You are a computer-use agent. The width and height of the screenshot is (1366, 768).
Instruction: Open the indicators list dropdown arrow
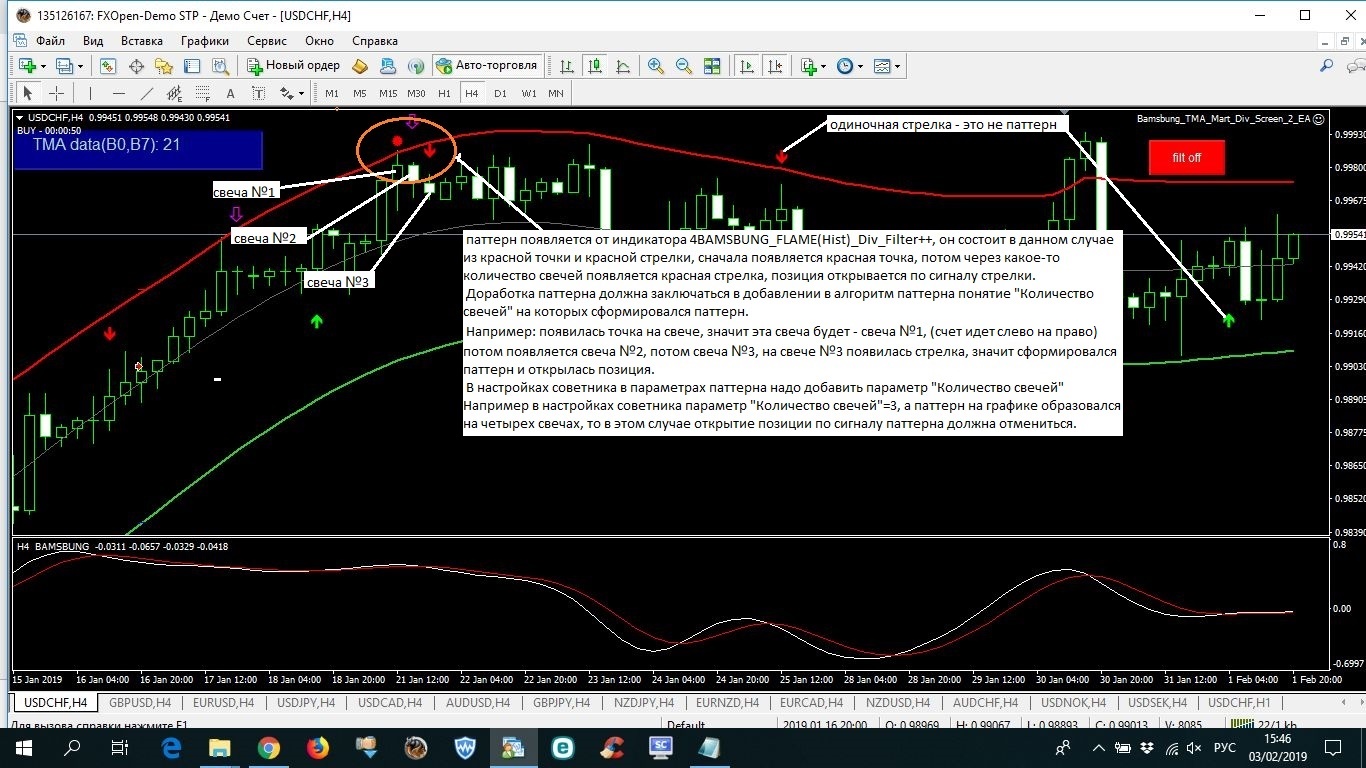[823, 66]
